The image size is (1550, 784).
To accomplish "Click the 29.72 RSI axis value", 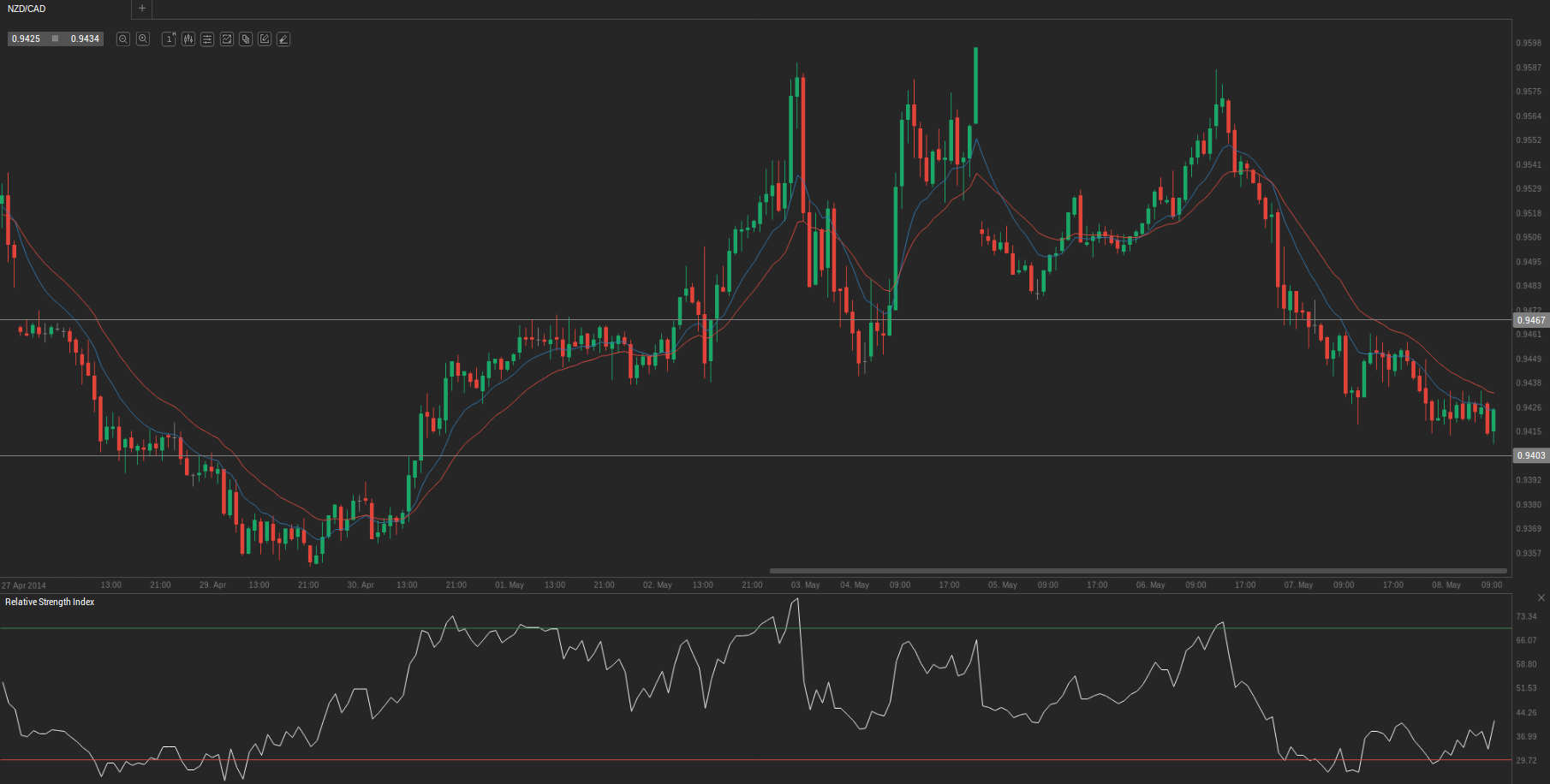I will (1526, 760).
